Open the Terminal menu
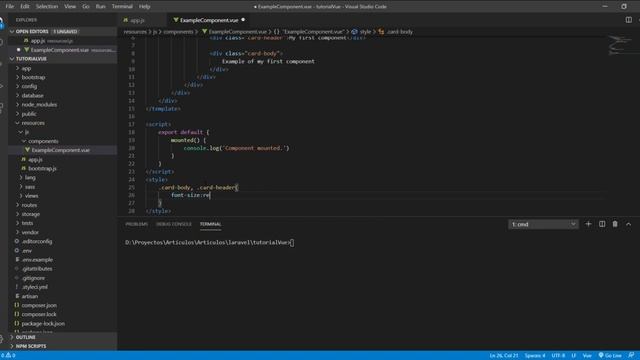This screenshot has width=640, height=360. [122, 7]
